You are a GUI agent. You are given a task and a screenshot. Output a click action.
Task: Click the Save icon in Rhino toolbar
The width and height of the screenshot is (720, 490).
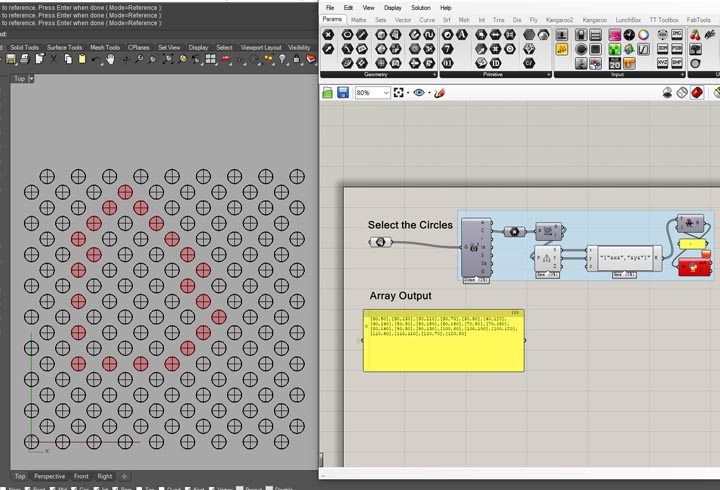tap(11, 59)
